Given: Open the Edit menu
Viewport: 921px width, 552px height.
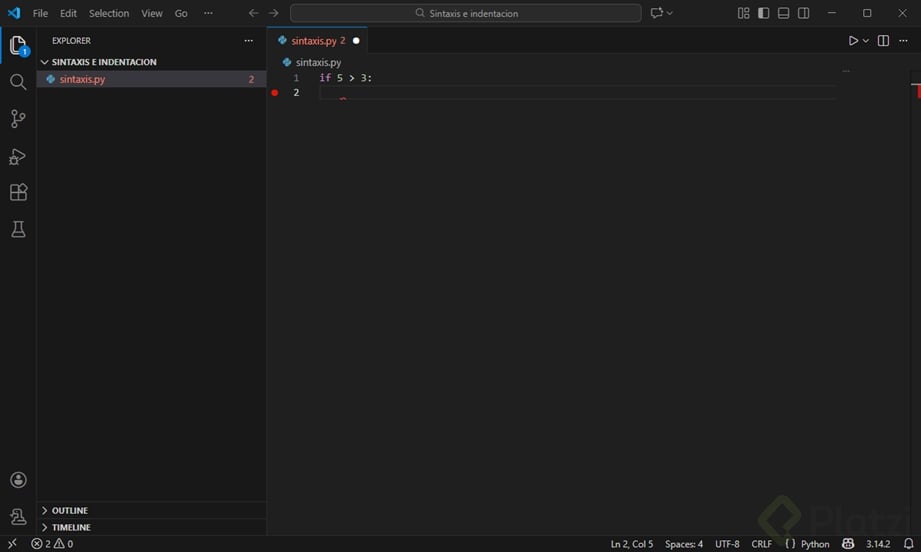Looking at the screenshot, I should click(68, 13).
